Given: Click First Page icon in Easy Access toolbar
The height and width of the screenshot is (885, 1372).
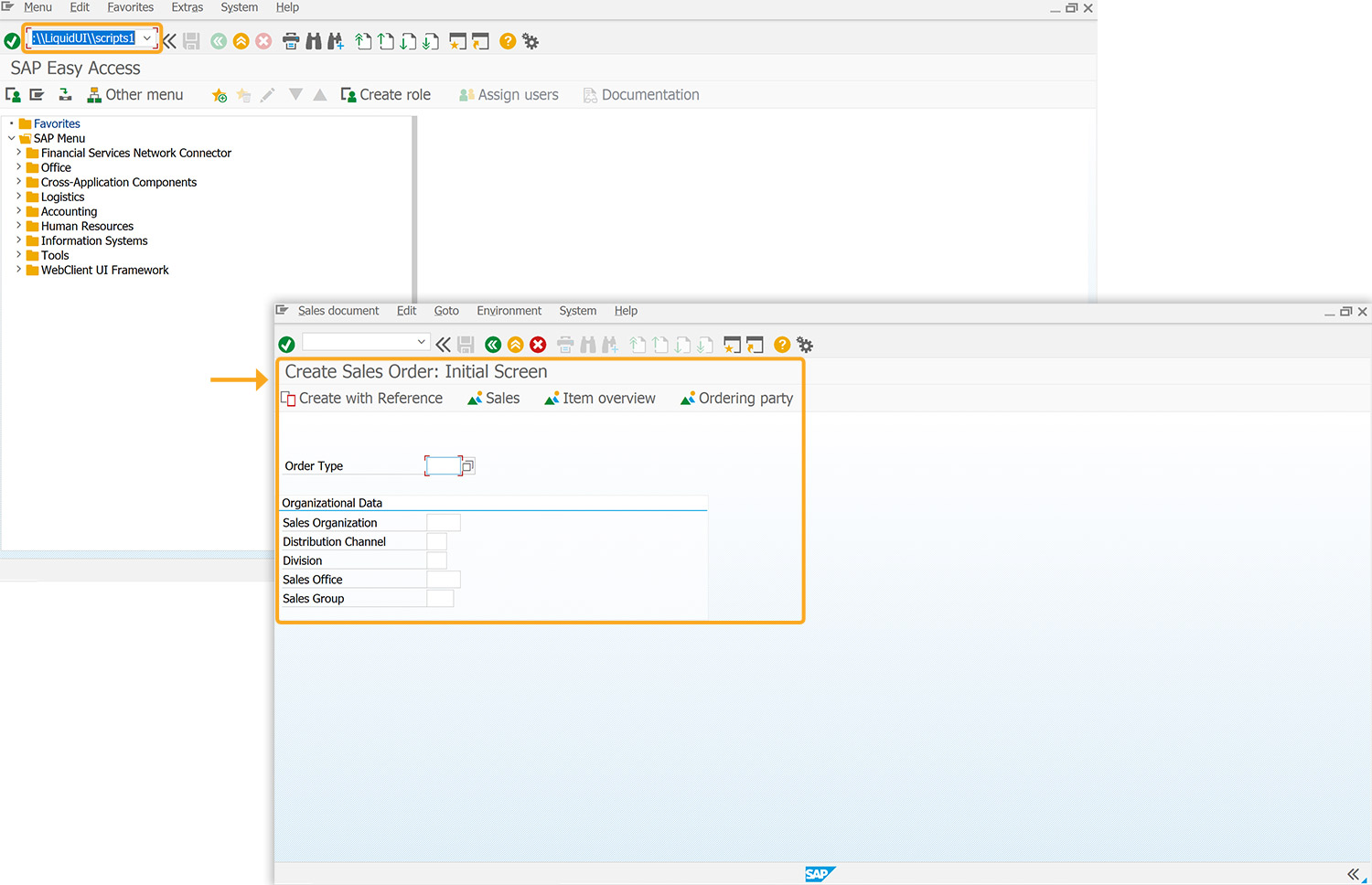Looking at the screenshot, I should click(x=364, y=41).
